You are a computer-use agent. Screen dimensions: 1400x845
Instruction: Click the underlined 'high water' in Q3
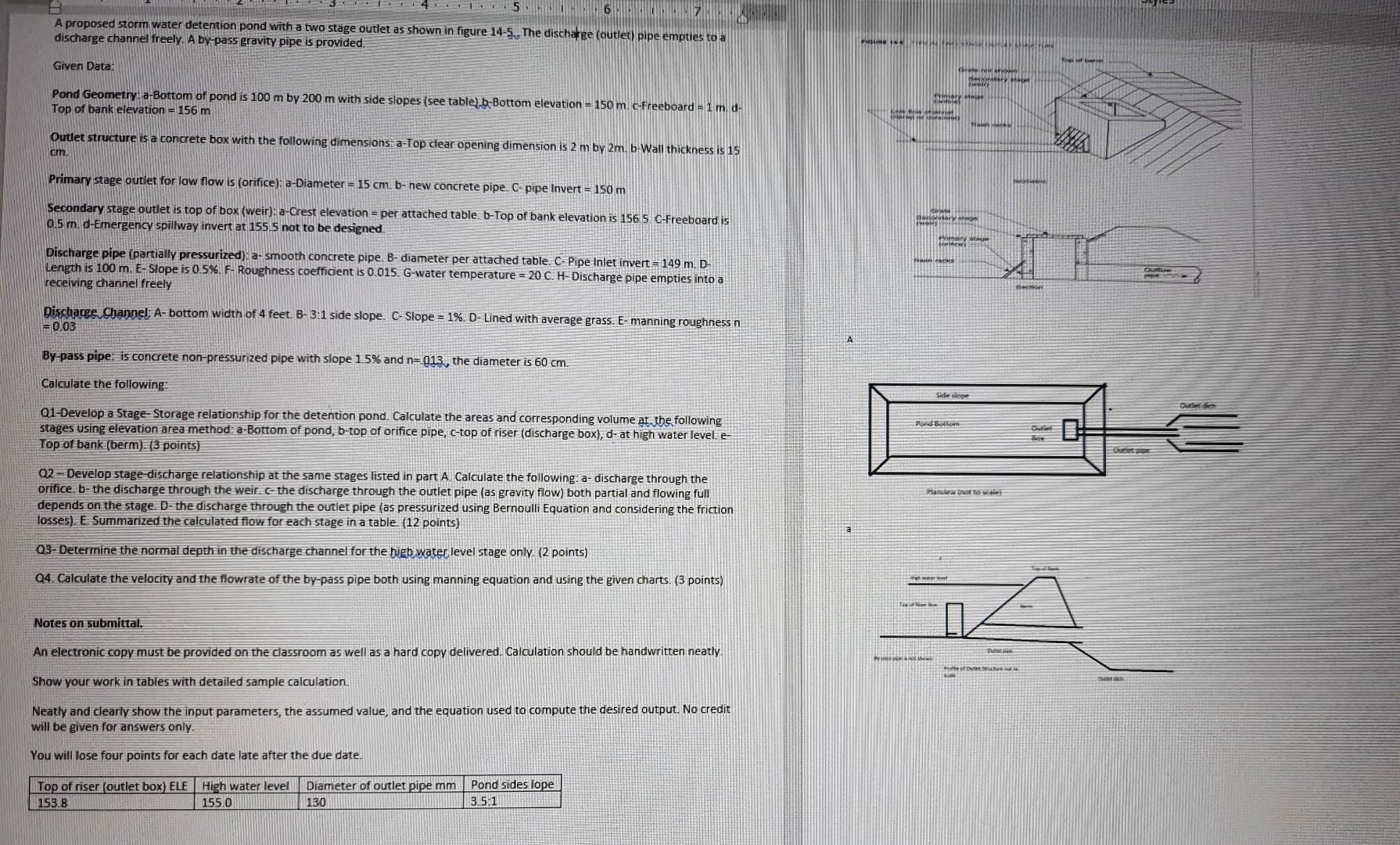[x=421, y=551]
